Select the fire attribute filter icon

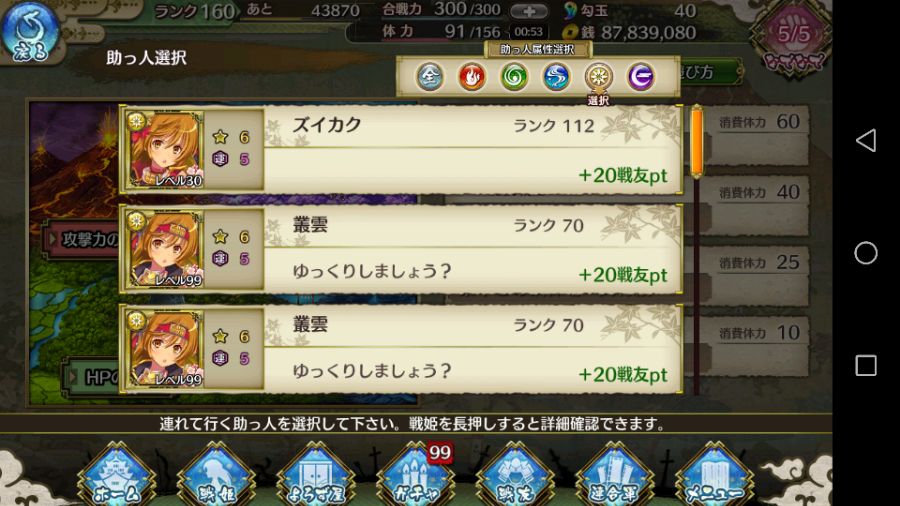tap(471, 77)
